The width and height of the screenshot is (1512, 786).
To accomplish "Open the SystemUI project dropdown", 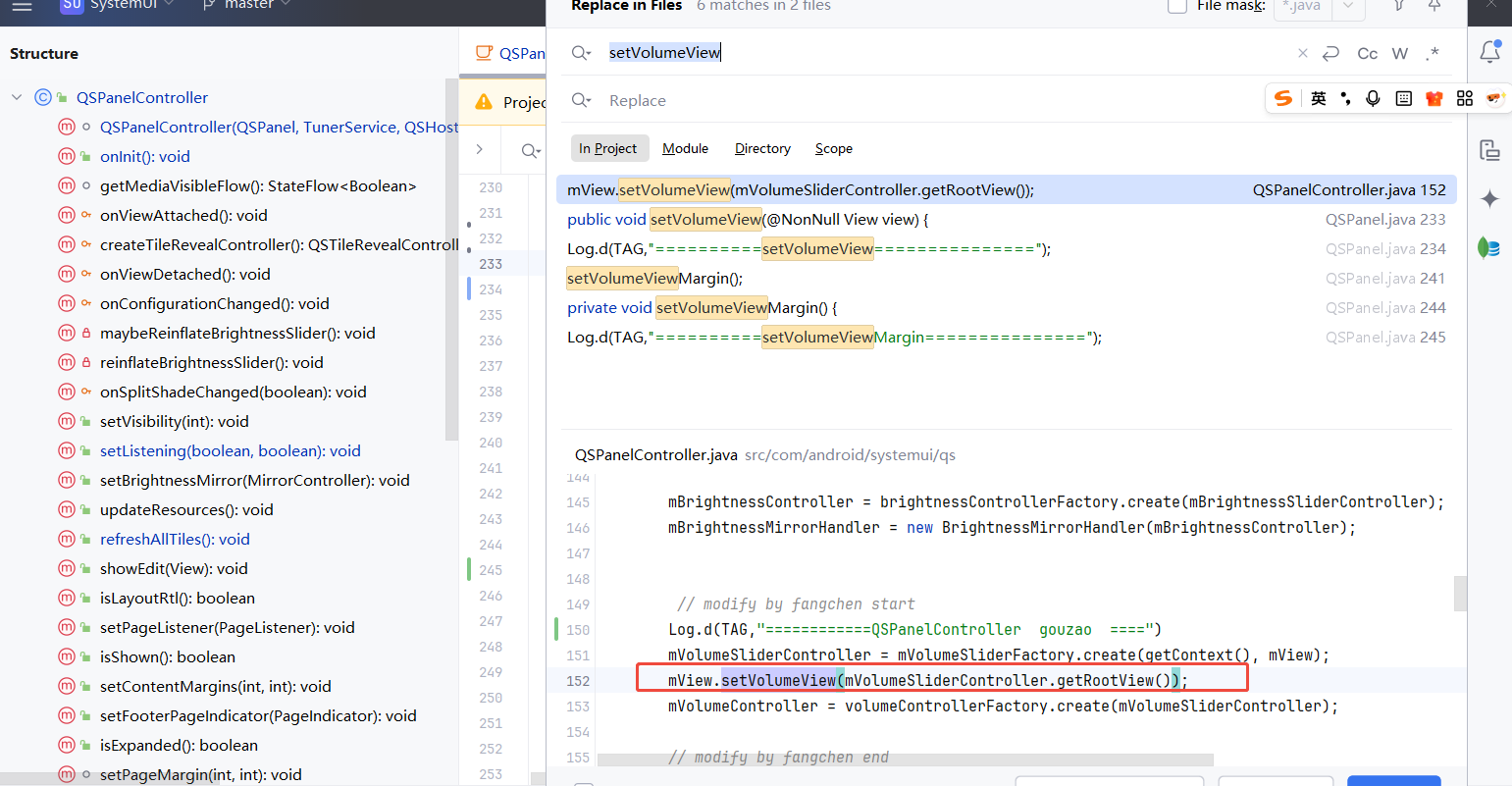I will tap(118, 5).
